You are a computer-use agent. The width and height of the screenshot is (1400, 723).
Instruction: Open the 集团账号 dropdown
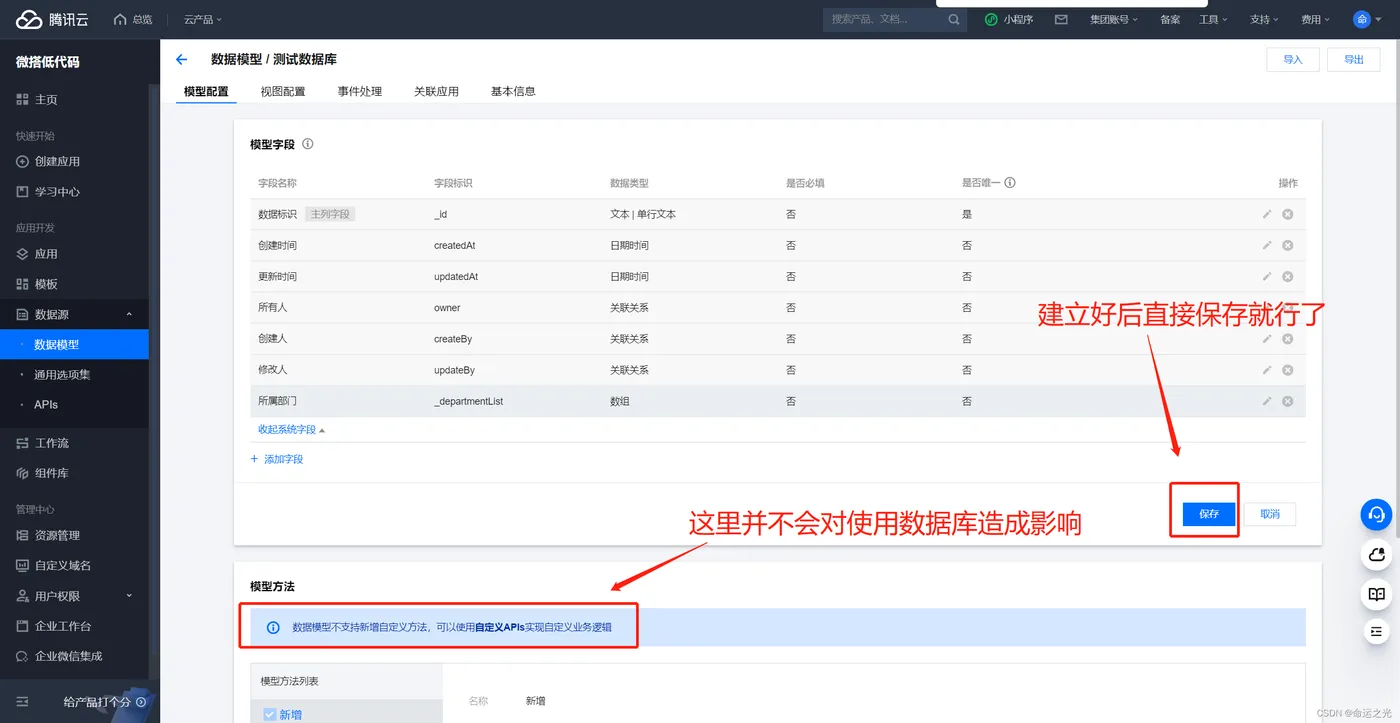[x=1114, y=19]
